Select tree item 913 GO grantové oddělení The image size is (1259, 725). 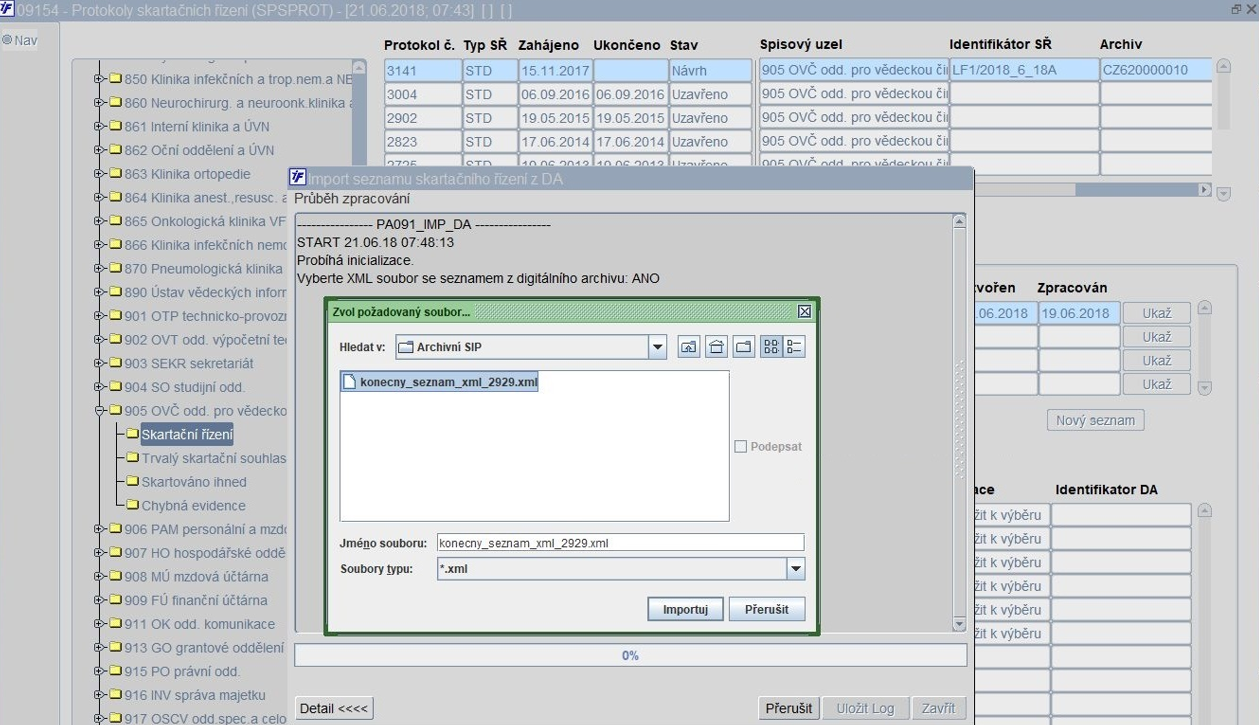click(x=204, y=648)
